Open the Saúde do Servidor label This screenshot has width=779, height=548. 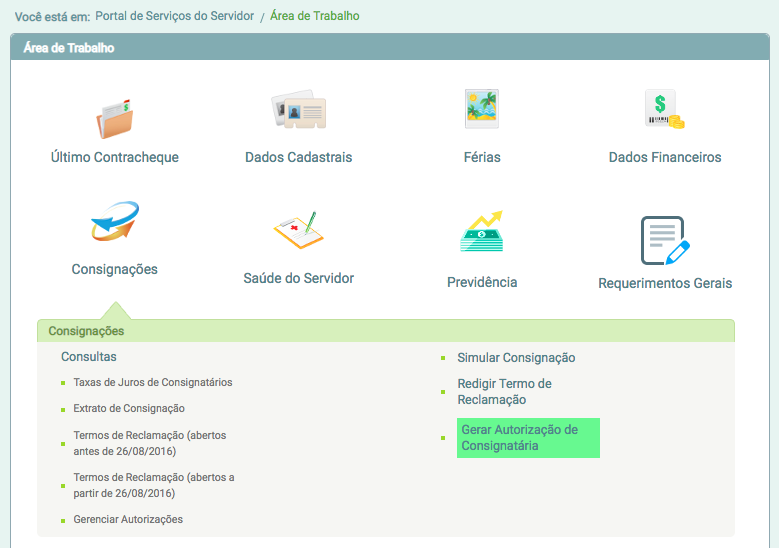point(299,278)
